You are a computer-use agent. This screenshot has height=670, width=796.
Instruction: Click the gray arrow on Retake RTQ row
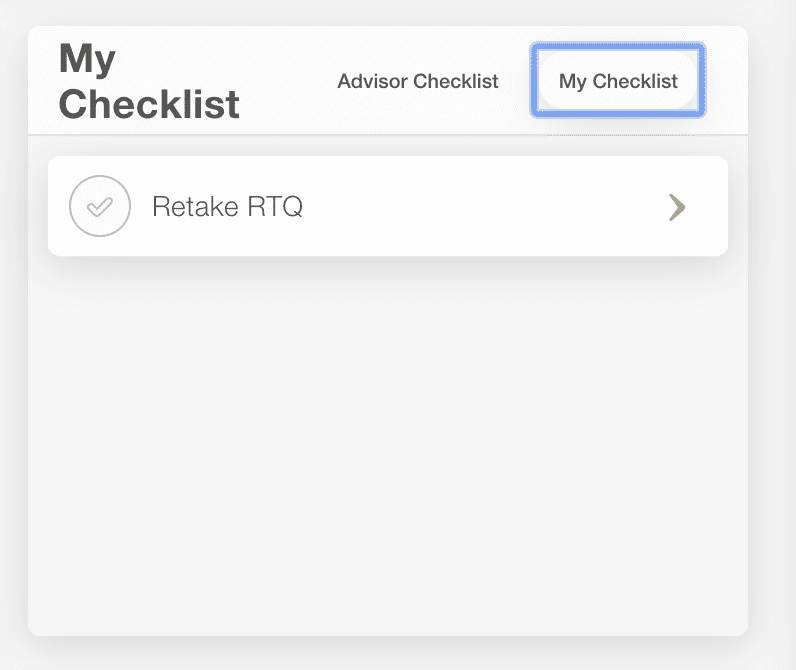pyautogui.click(x=677, y=207)
